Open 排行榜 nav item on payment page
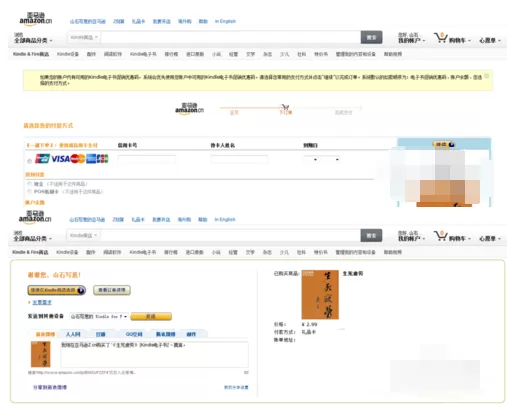 pos(171,54)
